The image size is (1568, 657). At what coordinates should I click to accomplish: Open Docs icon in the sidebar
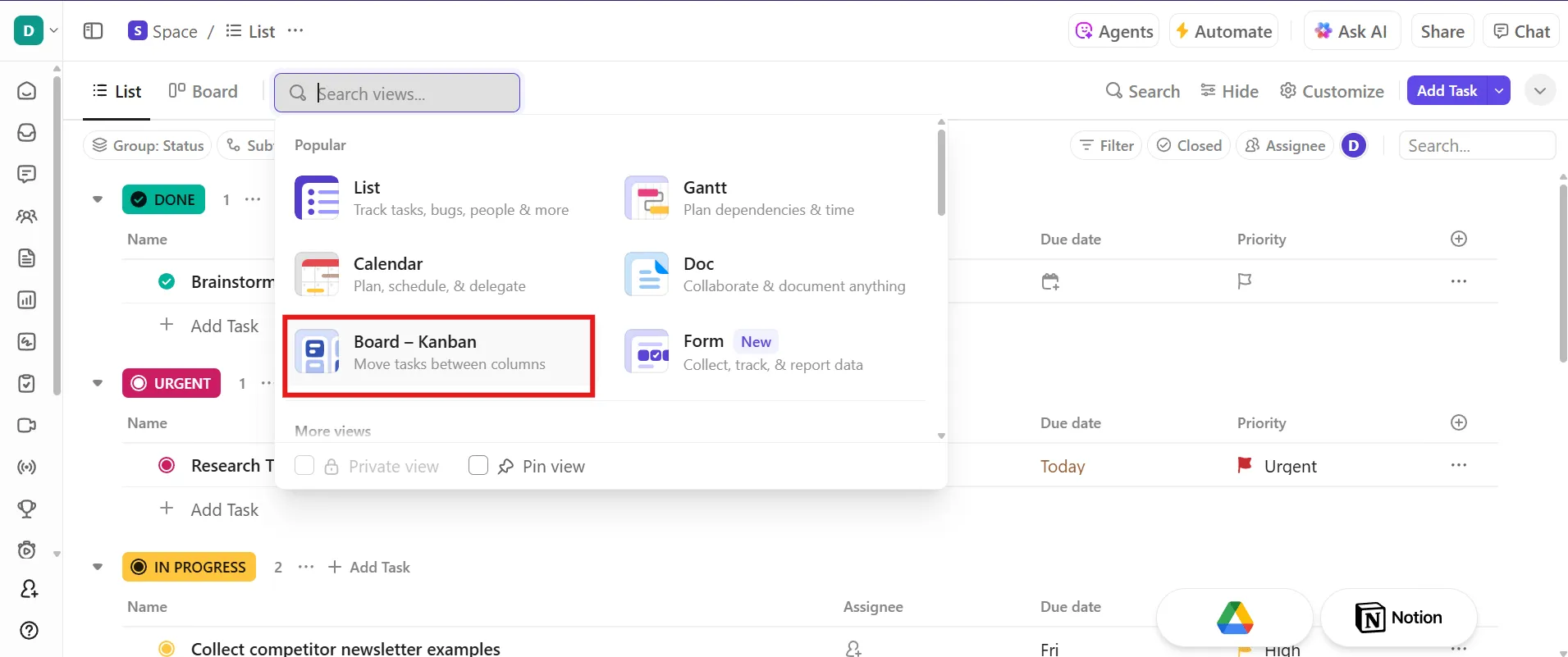(x=27, y=258)
